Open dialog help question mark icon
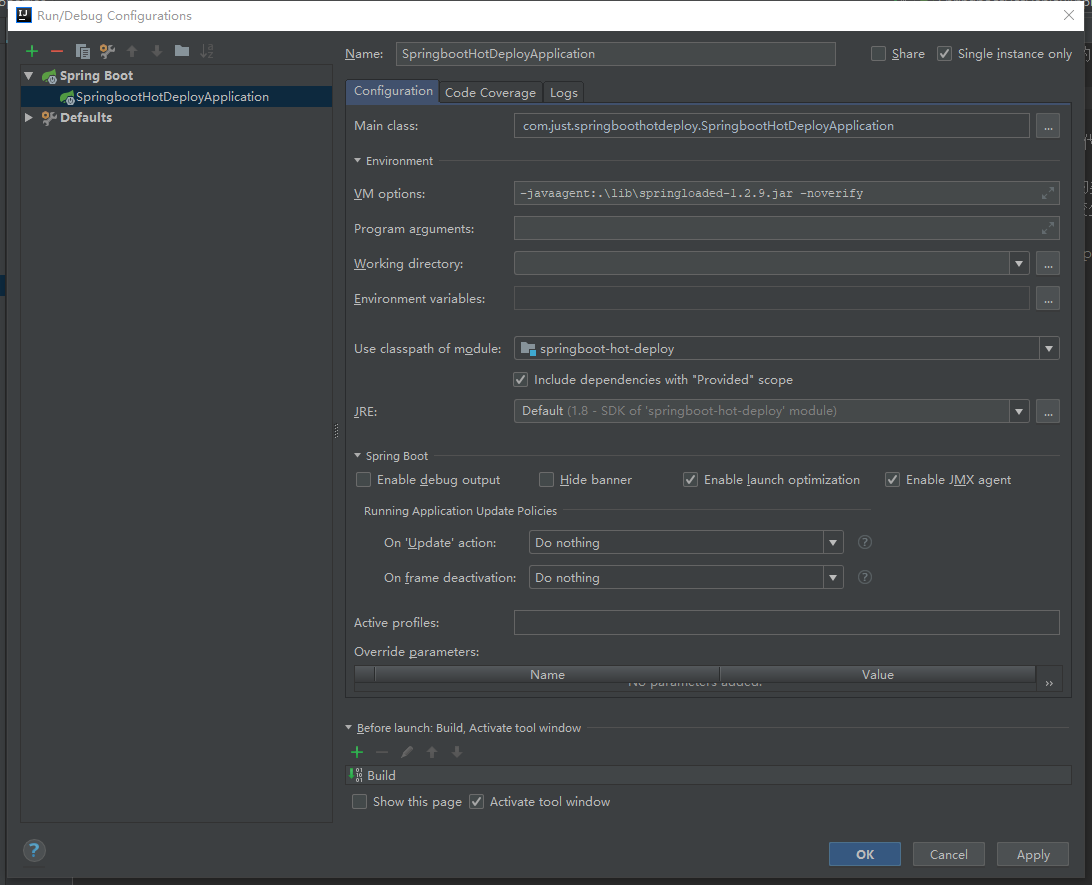This screenshot has height=885, width=1092. 34,850
